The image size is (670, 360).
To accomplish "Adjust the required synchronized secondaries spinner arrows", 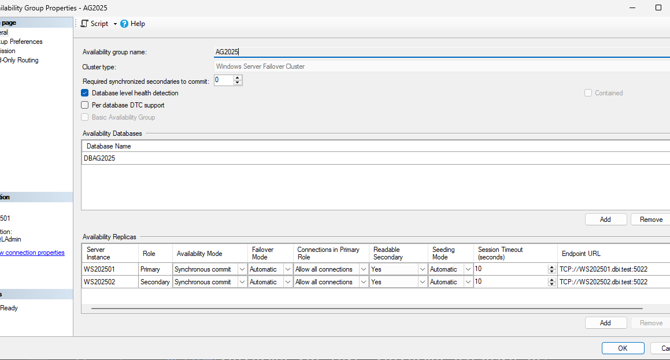I will [x=238, y=80].
